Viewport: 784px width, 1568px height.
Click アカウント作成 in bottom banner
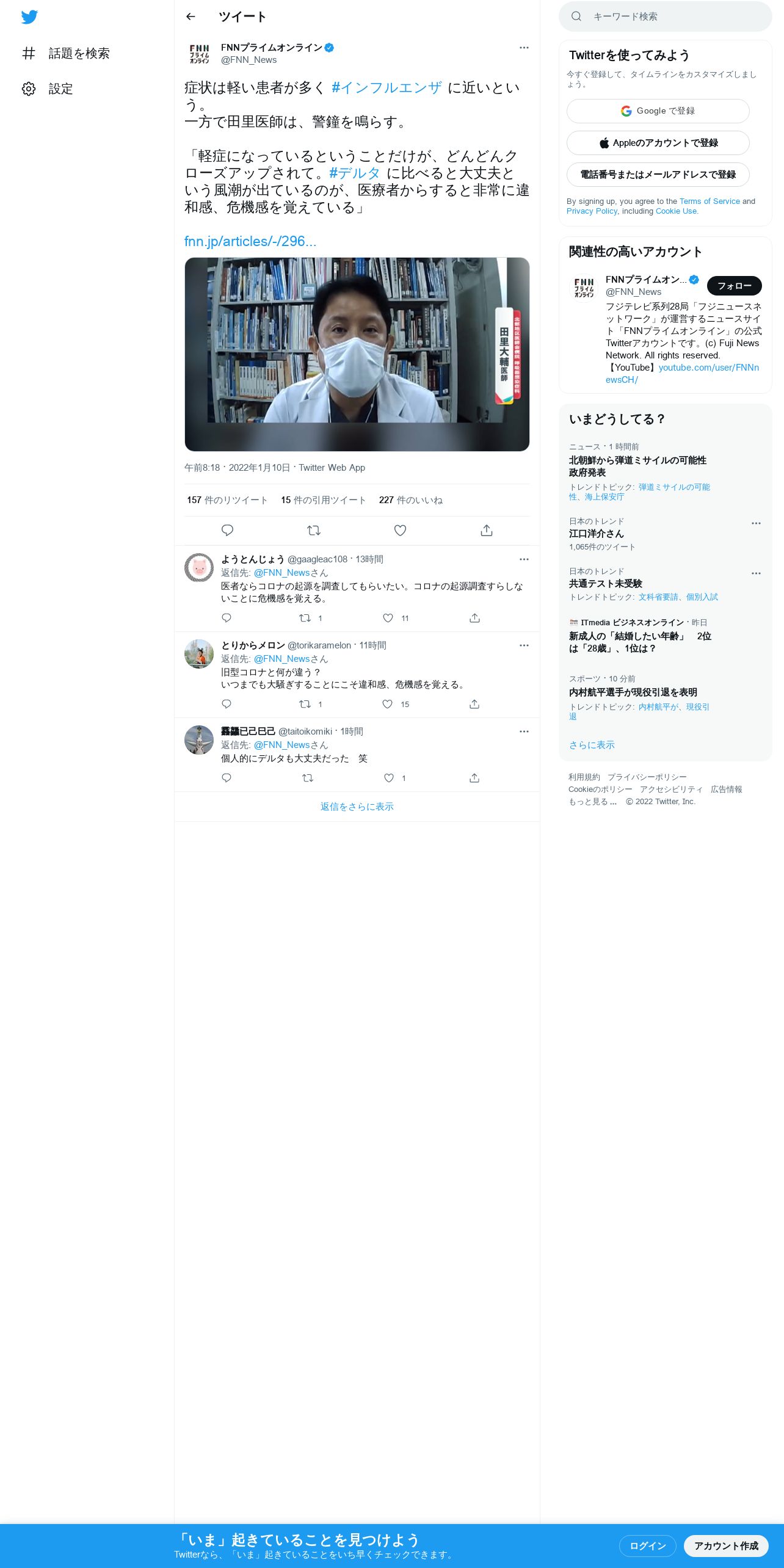pos(726,1546)
